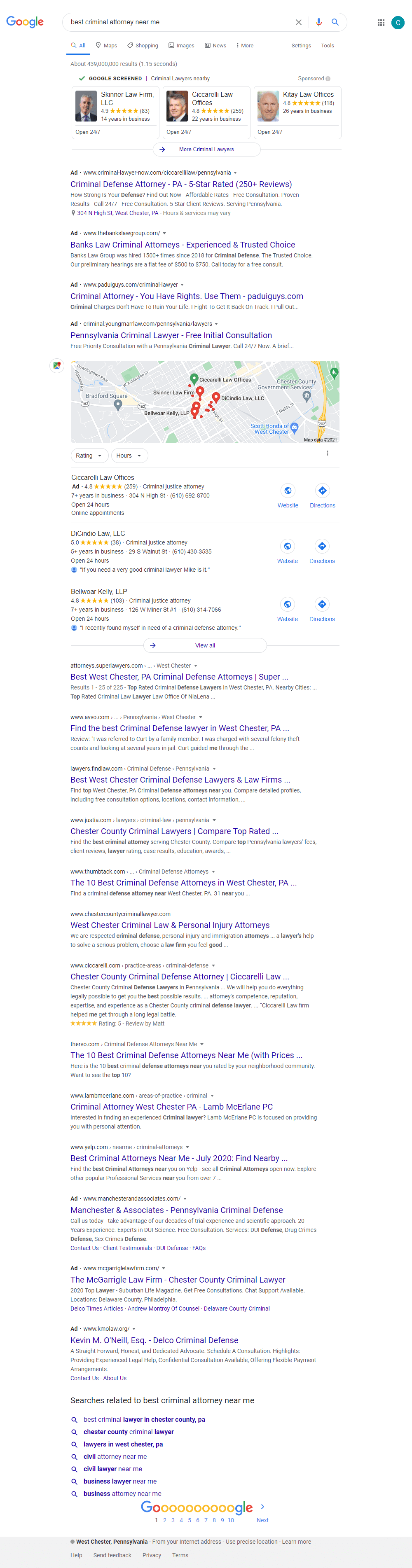
Task: Switch to Images results tab
Action: pos(181,46)
